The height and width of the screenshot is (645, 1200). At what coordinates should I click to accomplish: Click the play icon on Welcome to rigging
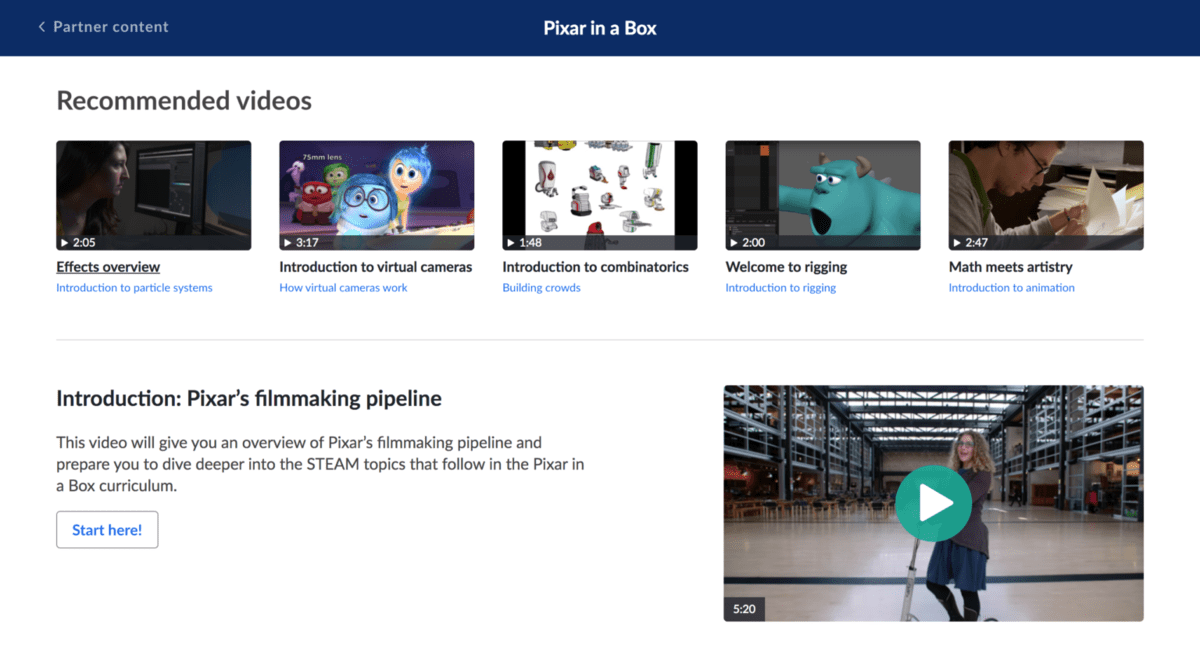point(734,240)
